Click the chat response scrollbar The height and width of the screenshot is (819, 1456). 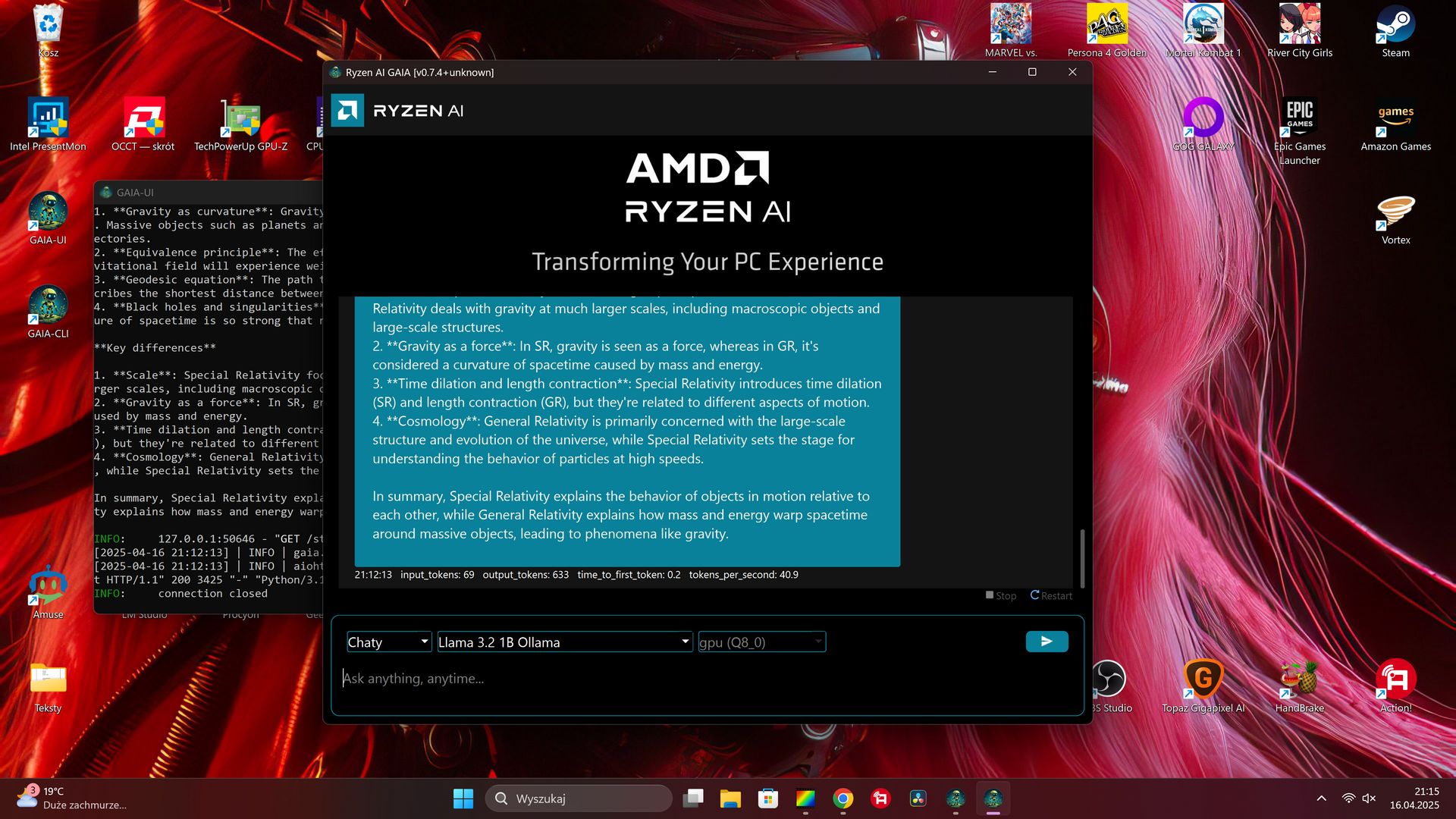click(1082, 559)
